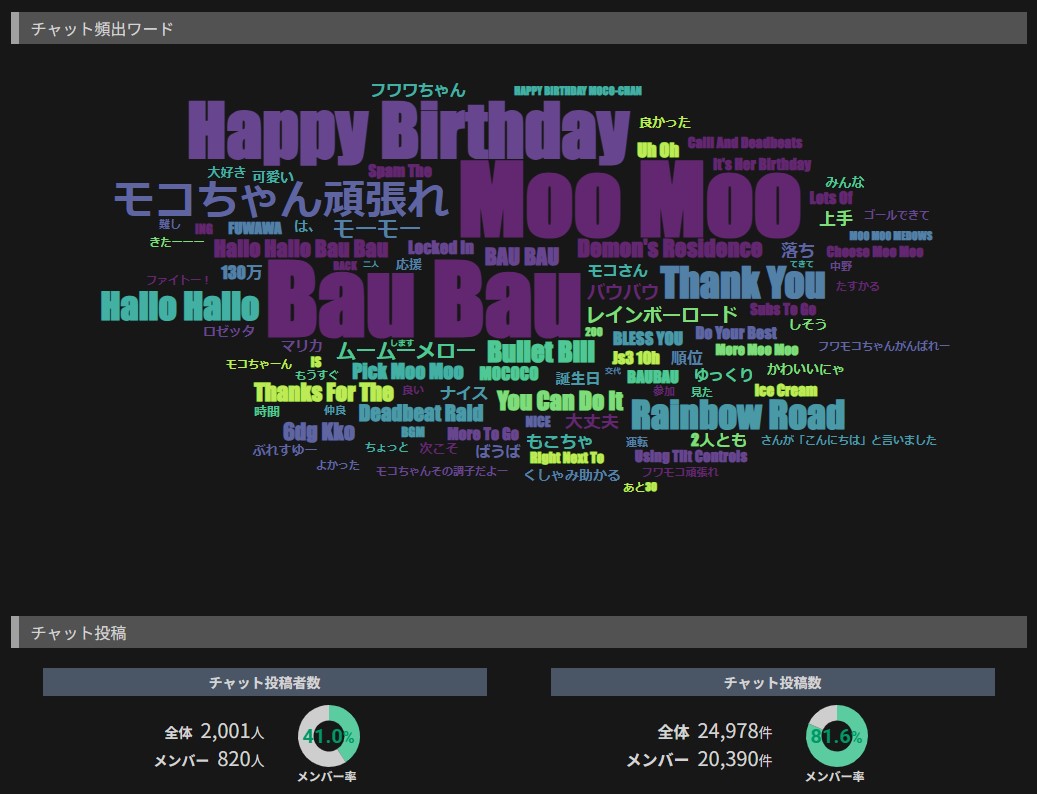This screenshot has height=794, width=1037.
Task: Click 'くしゃみ助かる' in the cloud
Action: tap(572, 475)
